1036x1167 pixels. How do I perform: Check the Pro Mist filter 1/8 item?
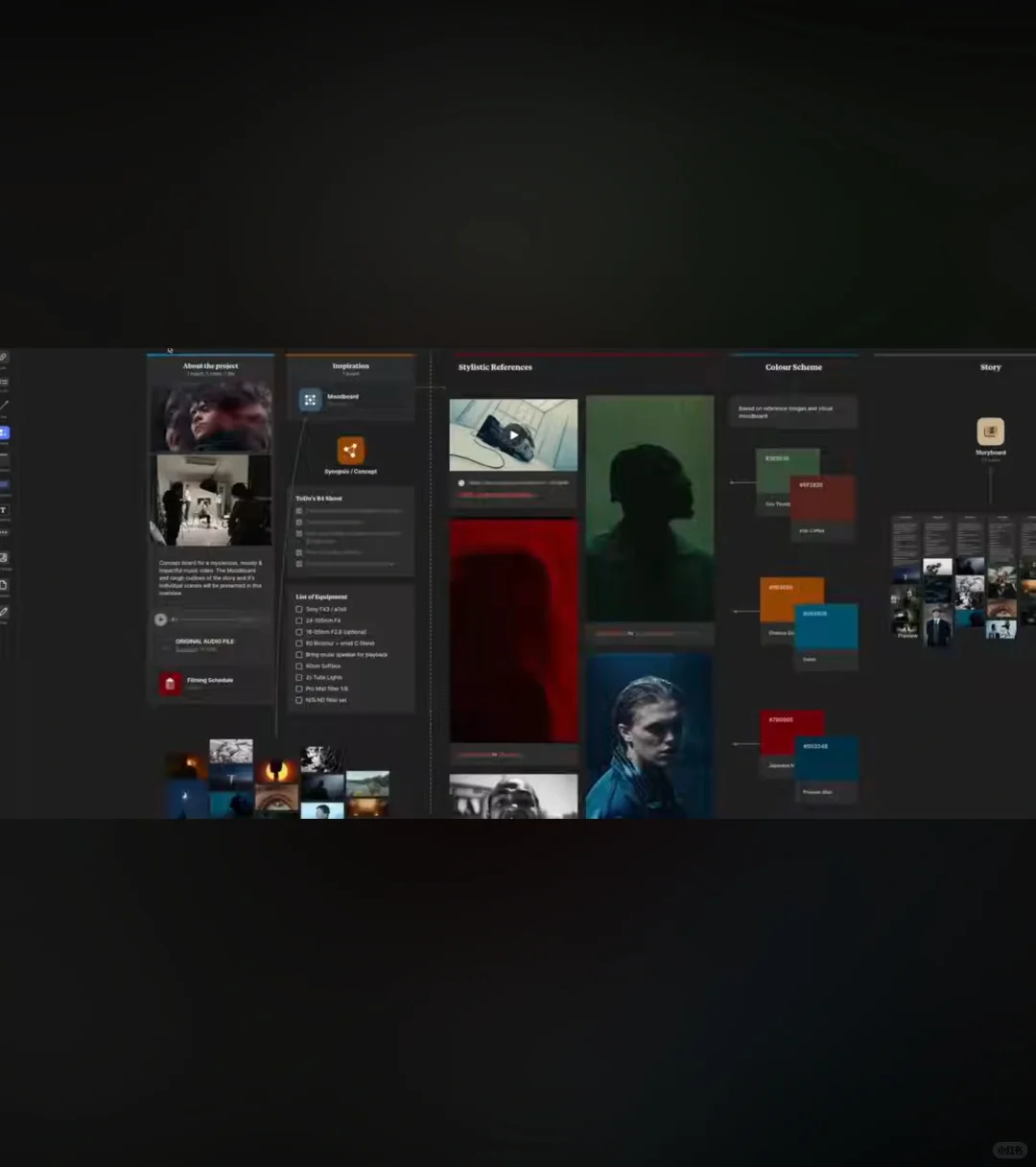[299, 689]
